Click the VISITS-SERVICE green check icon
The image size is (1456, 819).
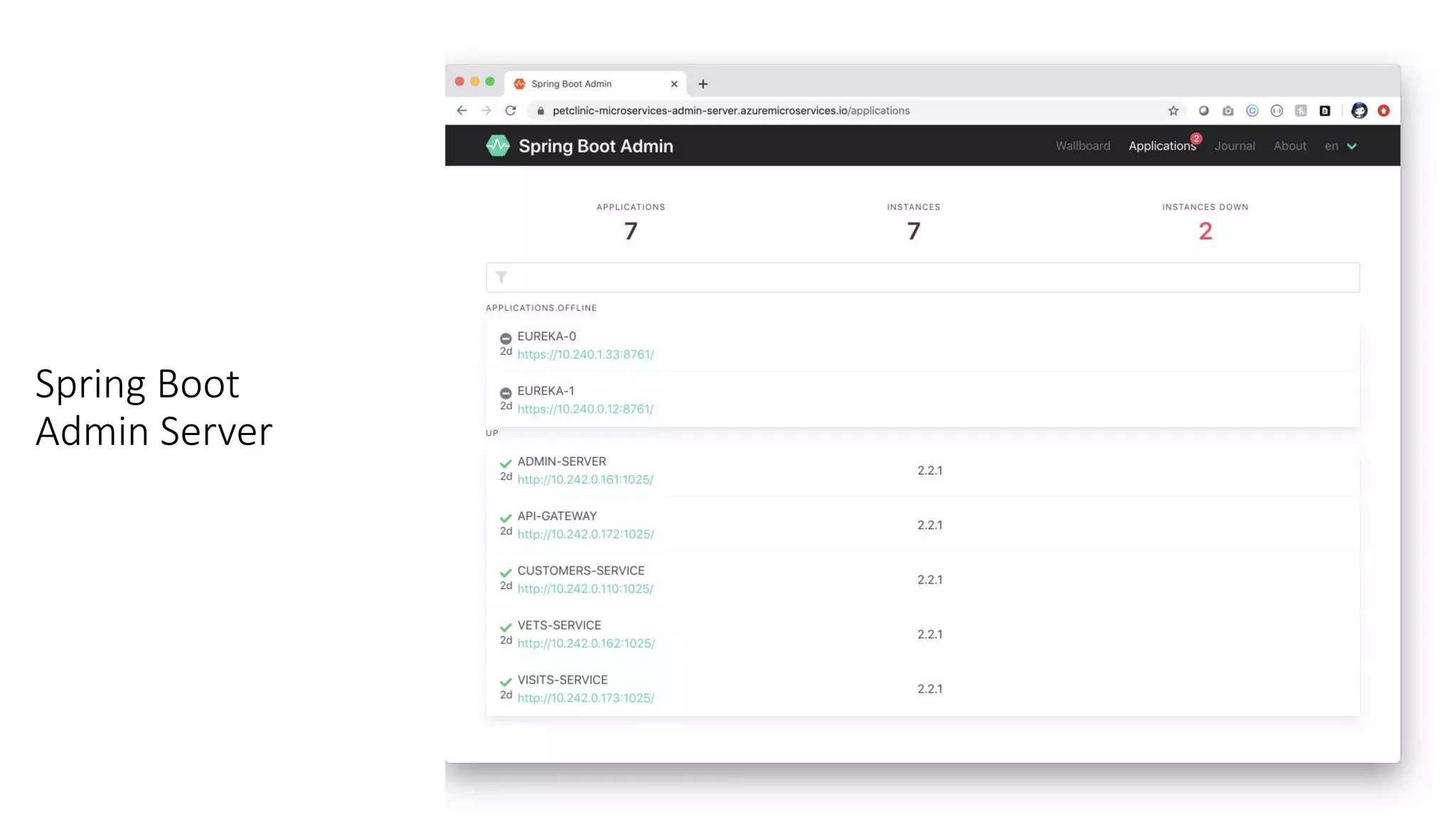(505, 682)
